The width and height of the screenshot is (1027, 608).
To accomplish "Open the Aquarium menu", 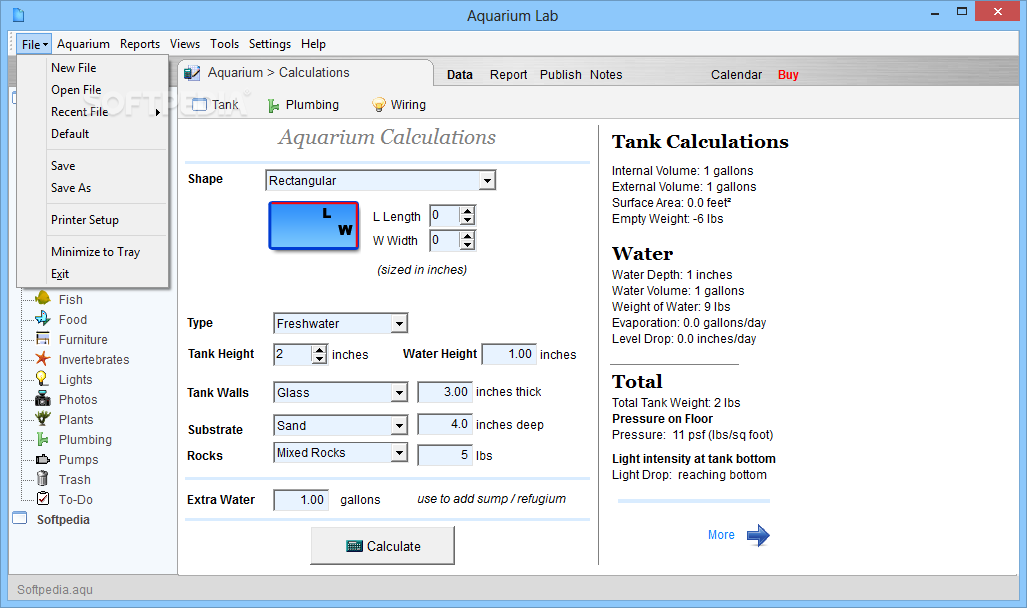I will 83,44.
